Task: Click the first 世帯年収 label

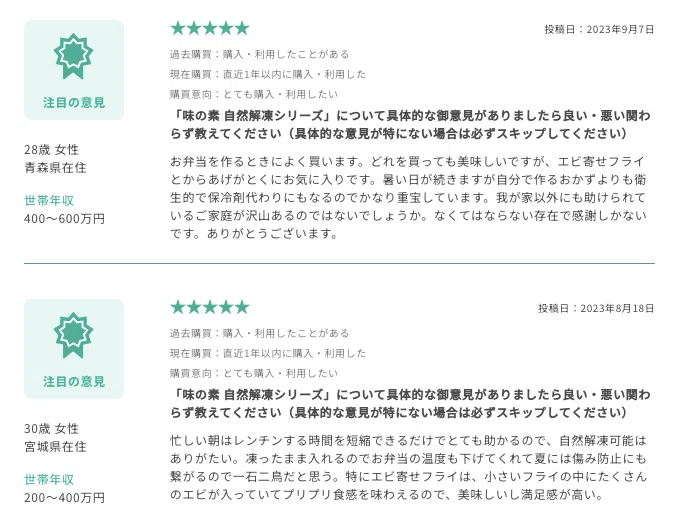Action: pyautogui.click(x=49, y=200)
